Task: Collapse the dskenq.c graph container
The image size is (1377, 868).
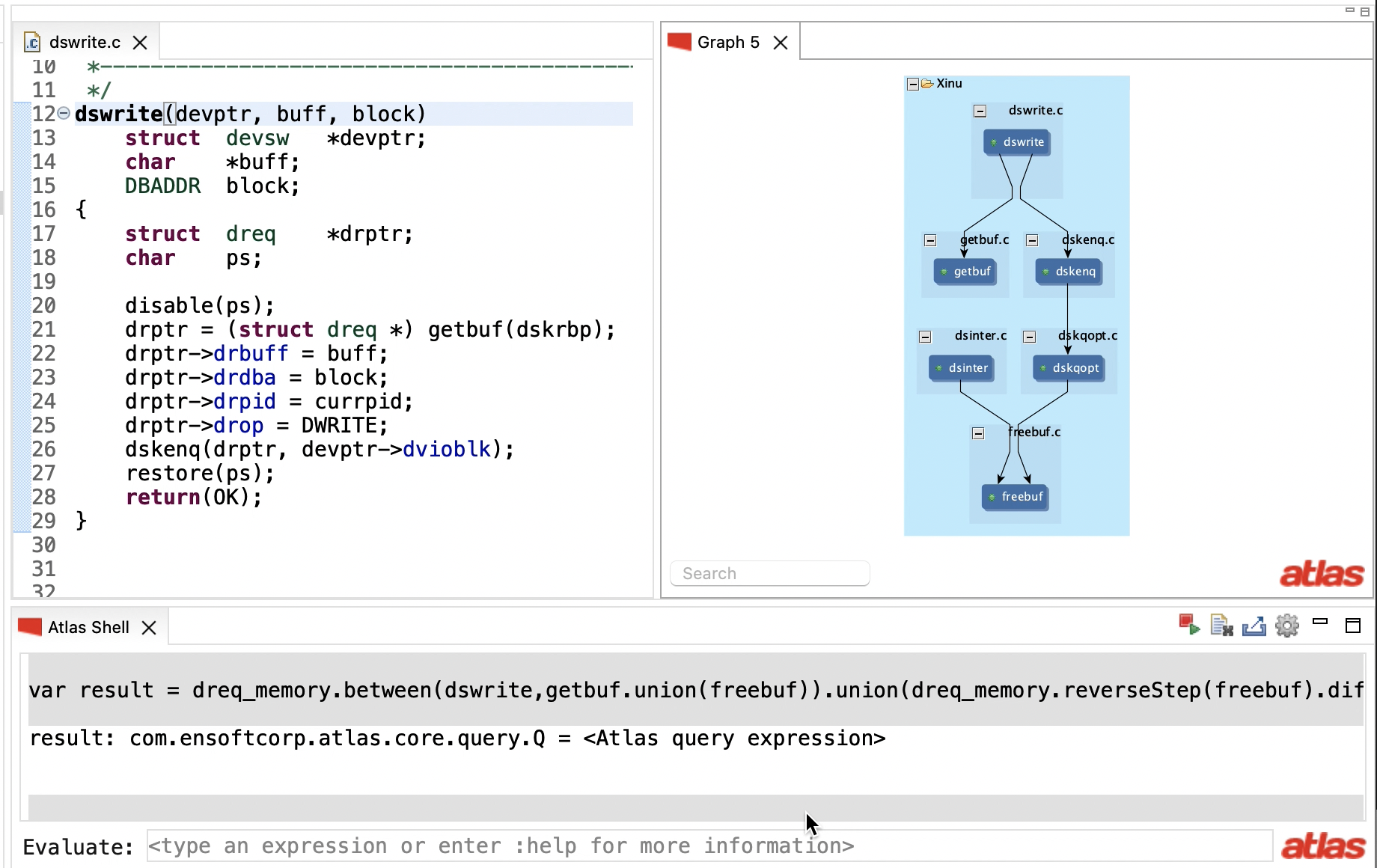Action: [x=1032, y=241]
